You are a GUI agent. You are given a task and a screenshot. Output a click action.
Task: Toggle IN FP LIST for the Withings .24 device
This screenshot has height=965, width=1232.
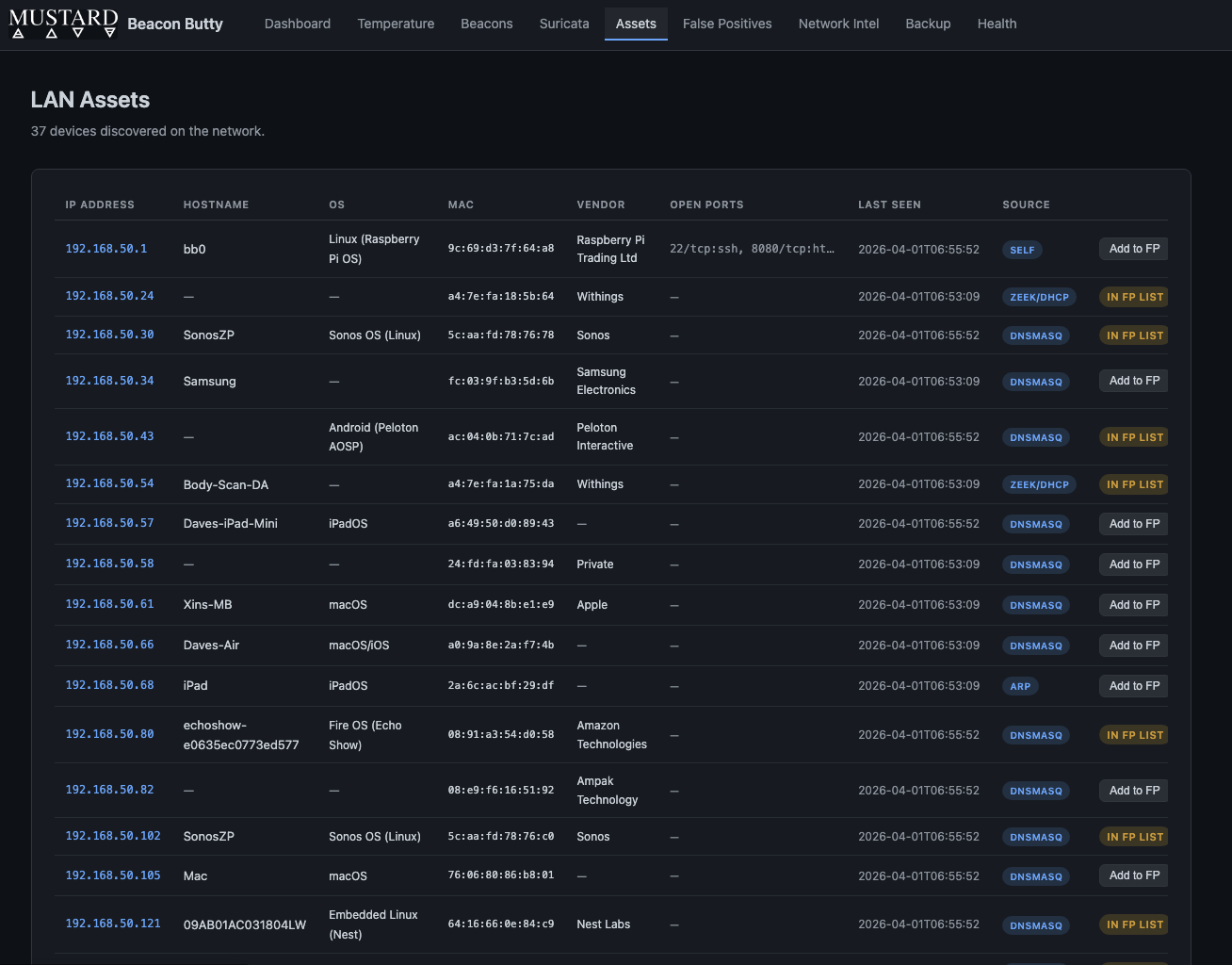click(1133, 296)
